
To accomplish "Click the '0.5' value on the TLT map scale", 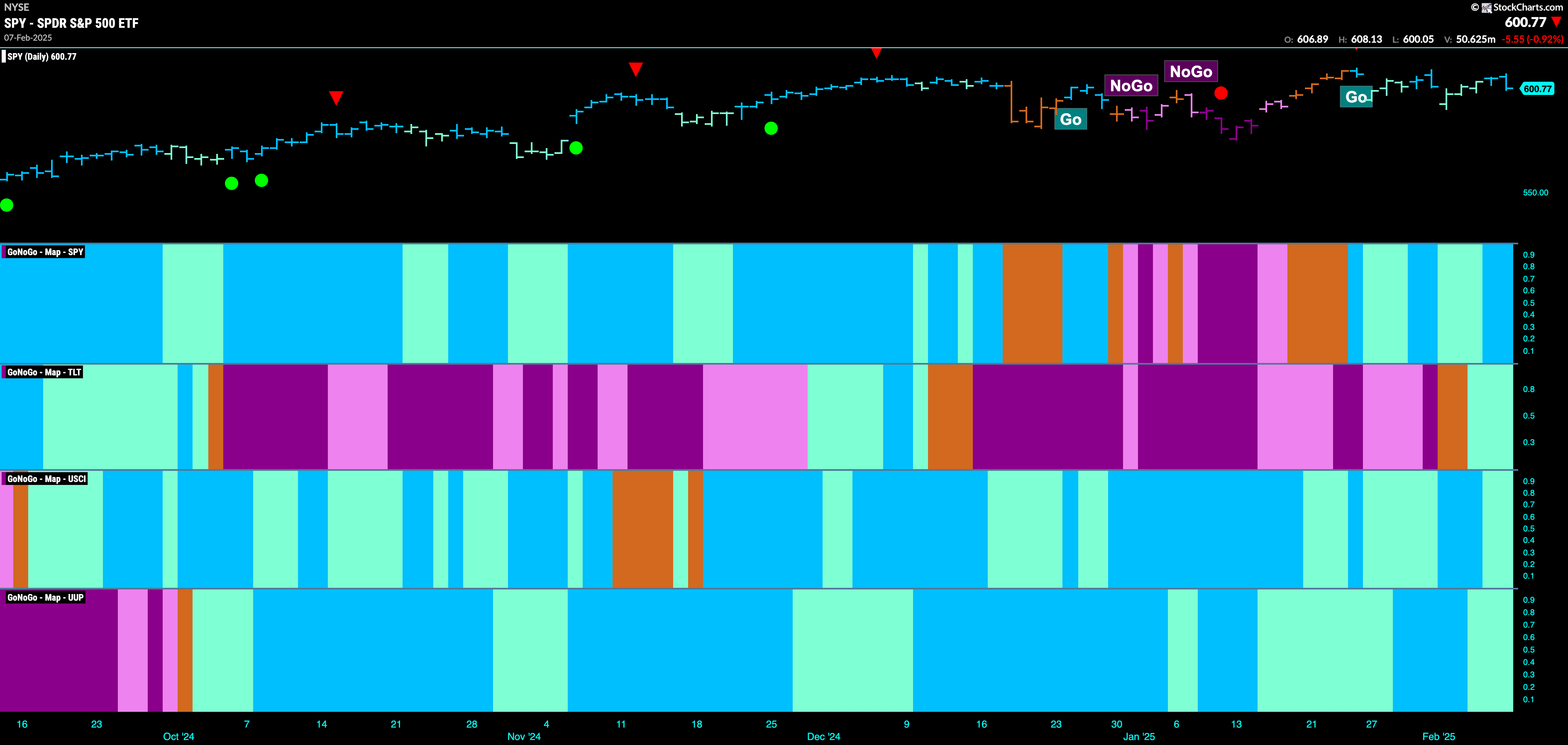I will (1529, 416).
